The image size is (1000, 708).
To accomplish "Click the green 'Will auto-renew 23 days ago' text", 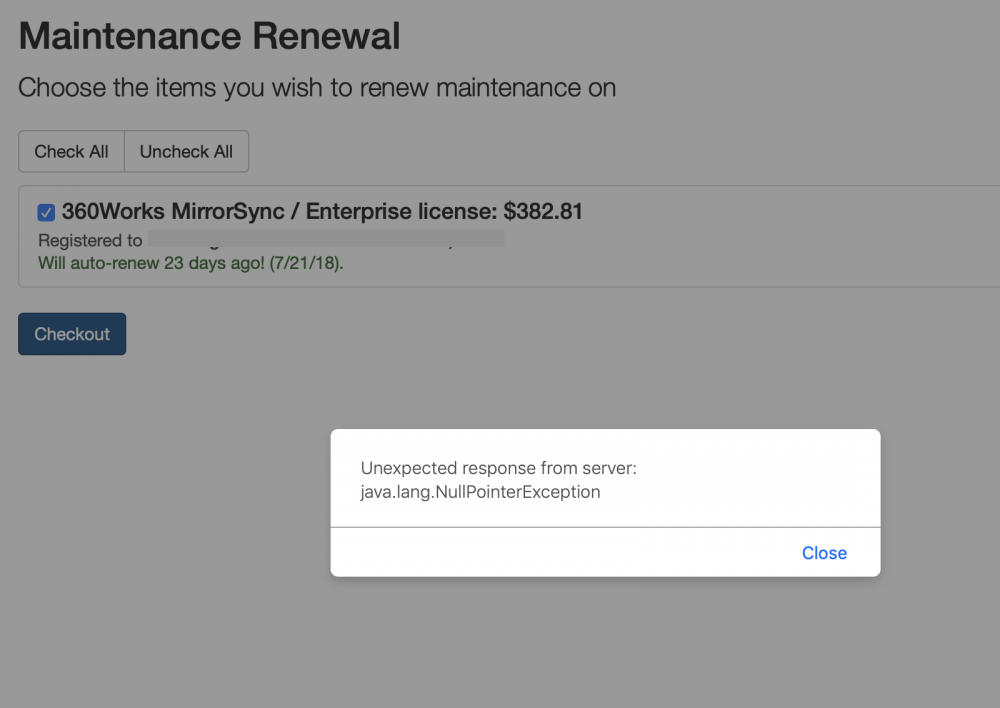I will click(x=191, y=263).
